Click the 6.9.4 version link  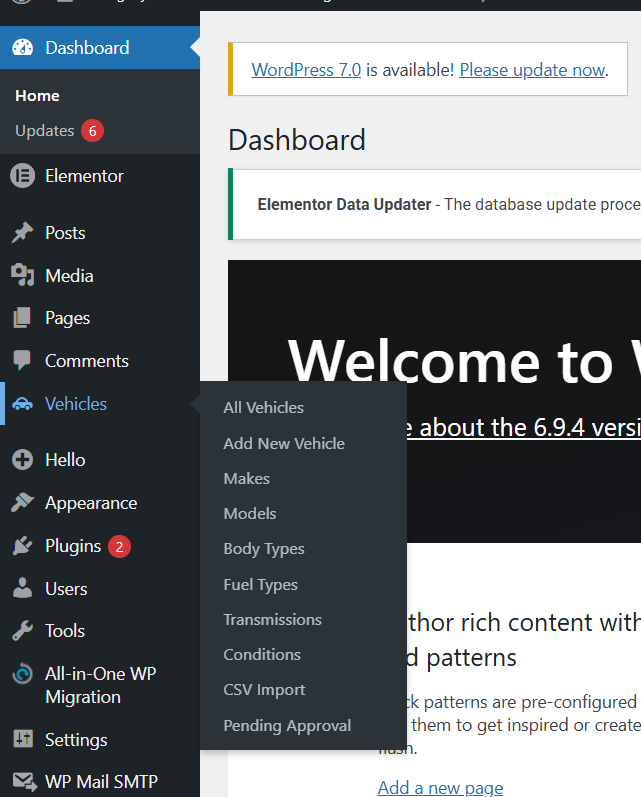pyautogui.click(x=524, y=427)
